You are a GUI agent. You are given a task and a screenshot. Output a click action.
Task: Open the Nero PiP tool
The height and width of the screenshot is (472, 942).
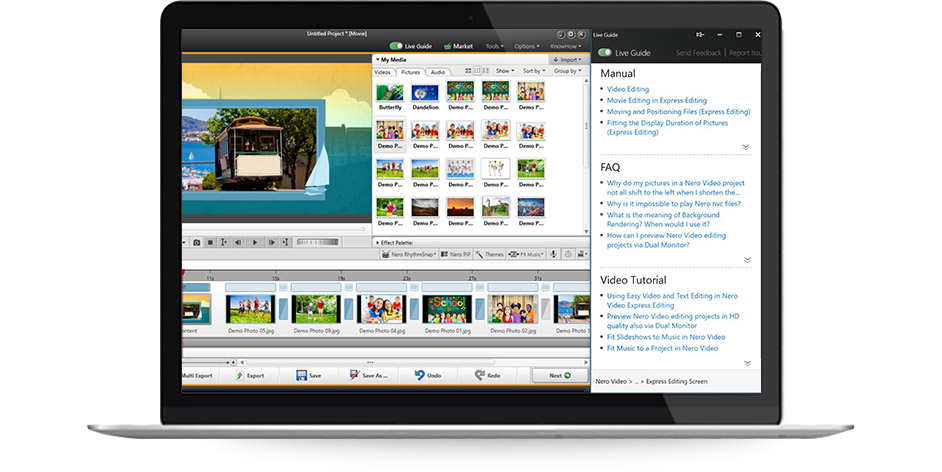(x=455, y=255)
